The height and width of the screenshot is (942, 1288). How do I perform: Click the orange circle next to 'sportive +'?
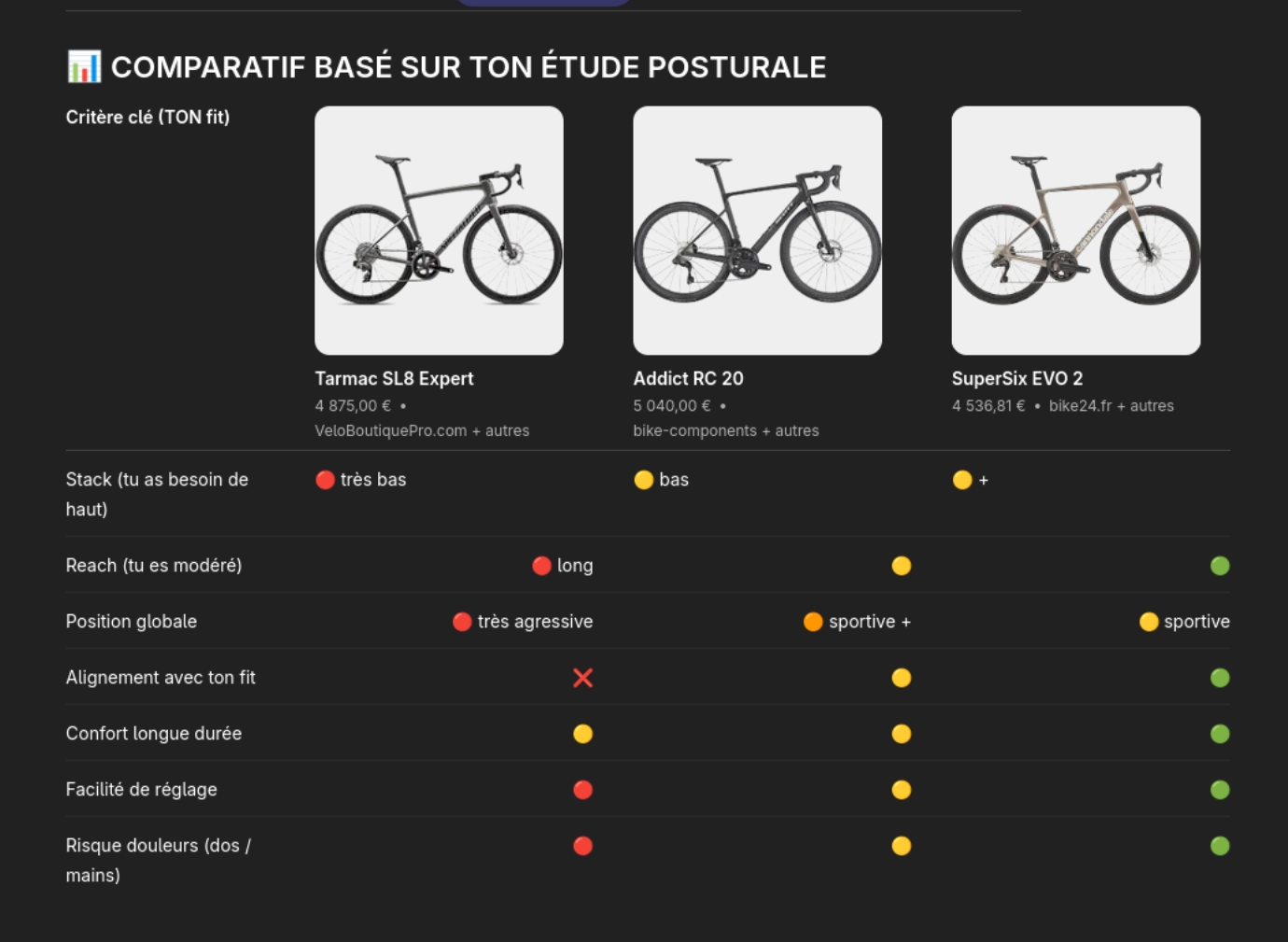coord(813,622)
